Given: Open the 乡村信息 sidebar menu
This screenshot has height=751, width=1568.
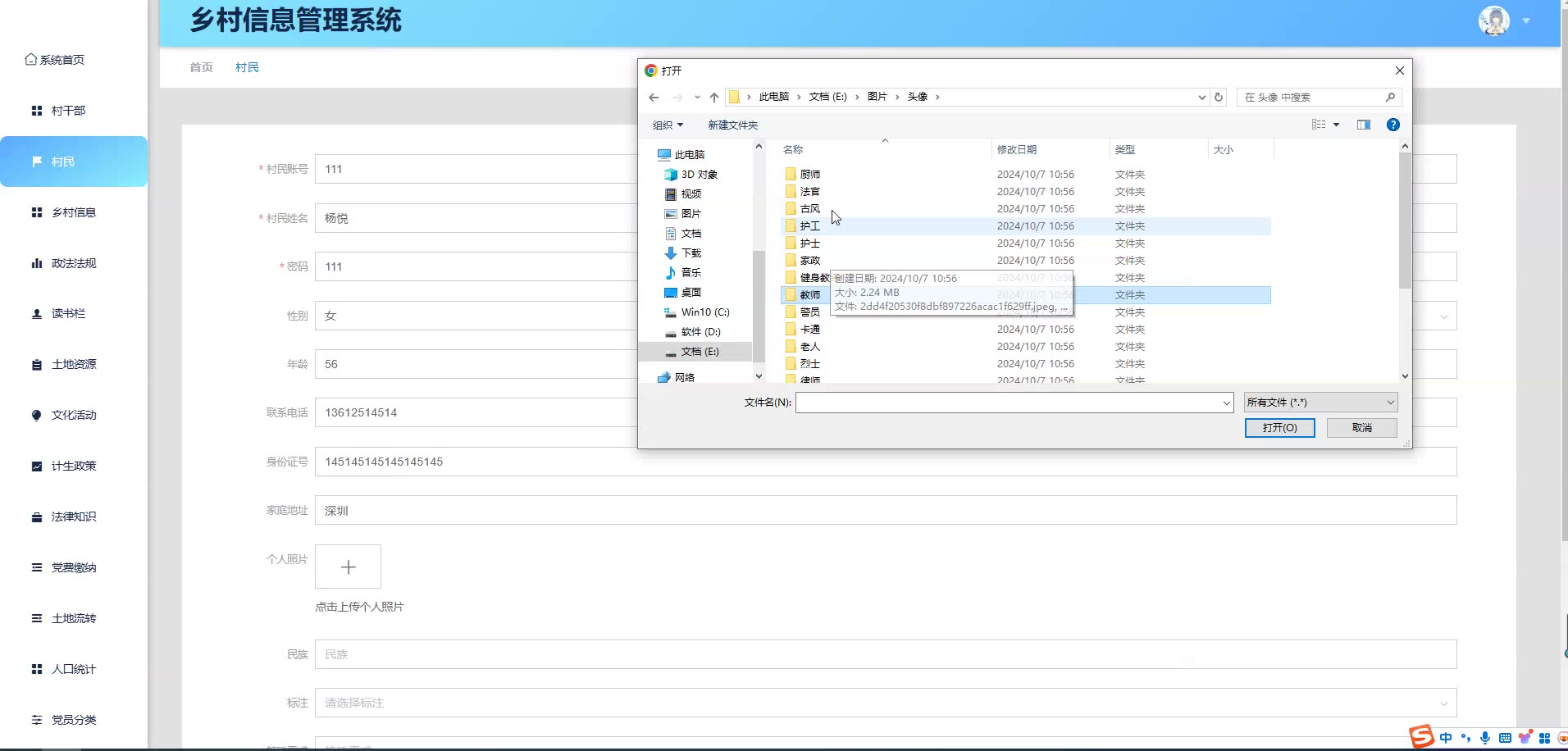Looking at the screenshot, I should pos(73,212).
